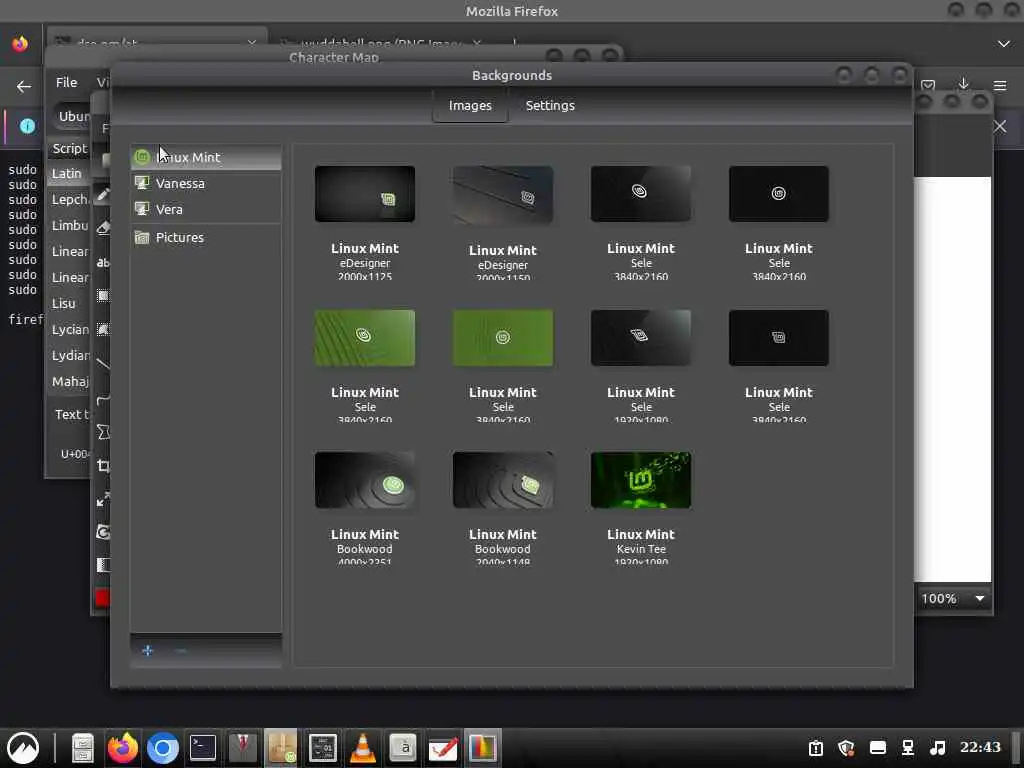1024x768 pixels.
Task: Switch to Character Map taskbar item
Action: [404, 748]
